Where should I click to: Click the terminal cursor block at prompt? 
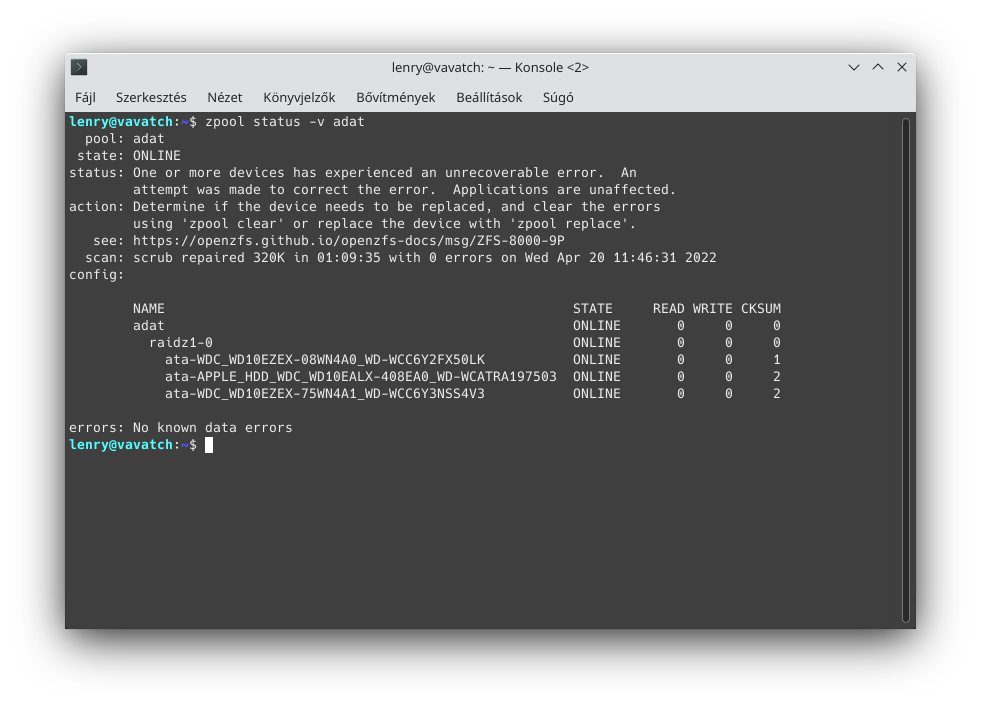[209, 445]
